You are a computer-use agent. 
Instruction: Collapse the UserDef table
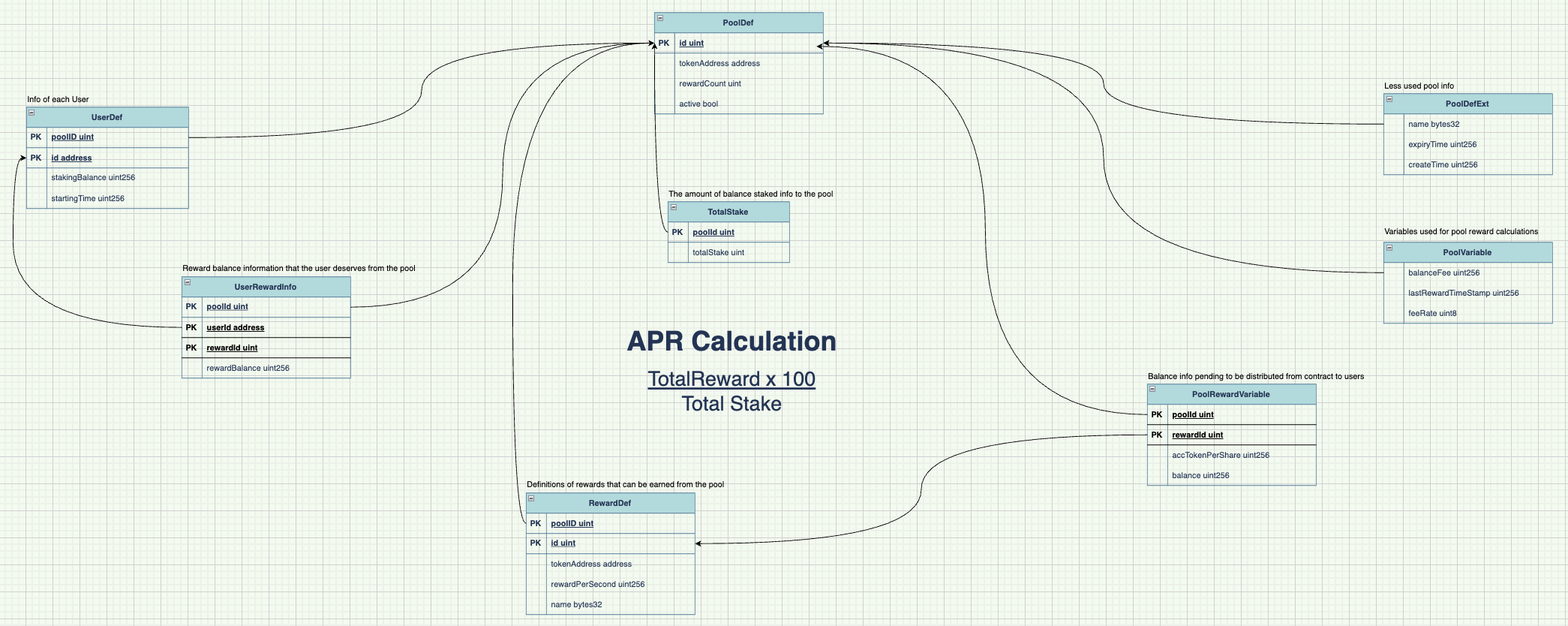tap(32, 113)
